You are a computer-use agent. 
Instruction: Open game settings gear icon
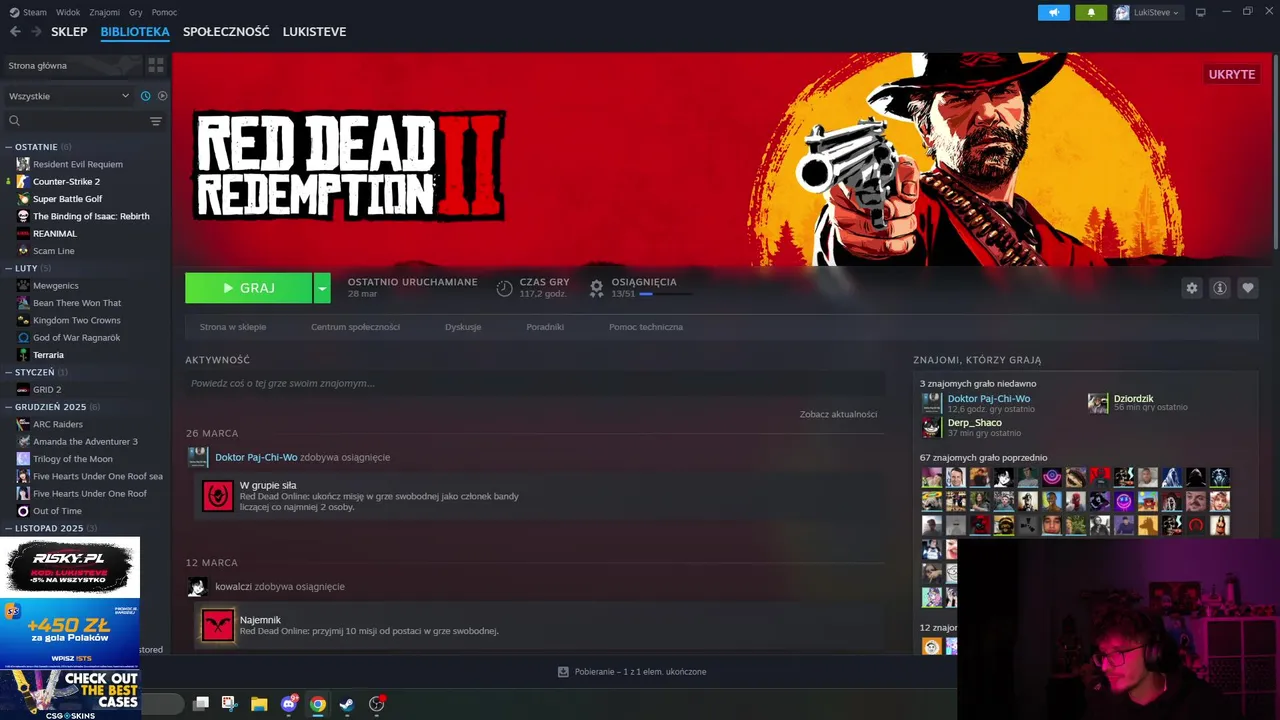(1191, 288)
